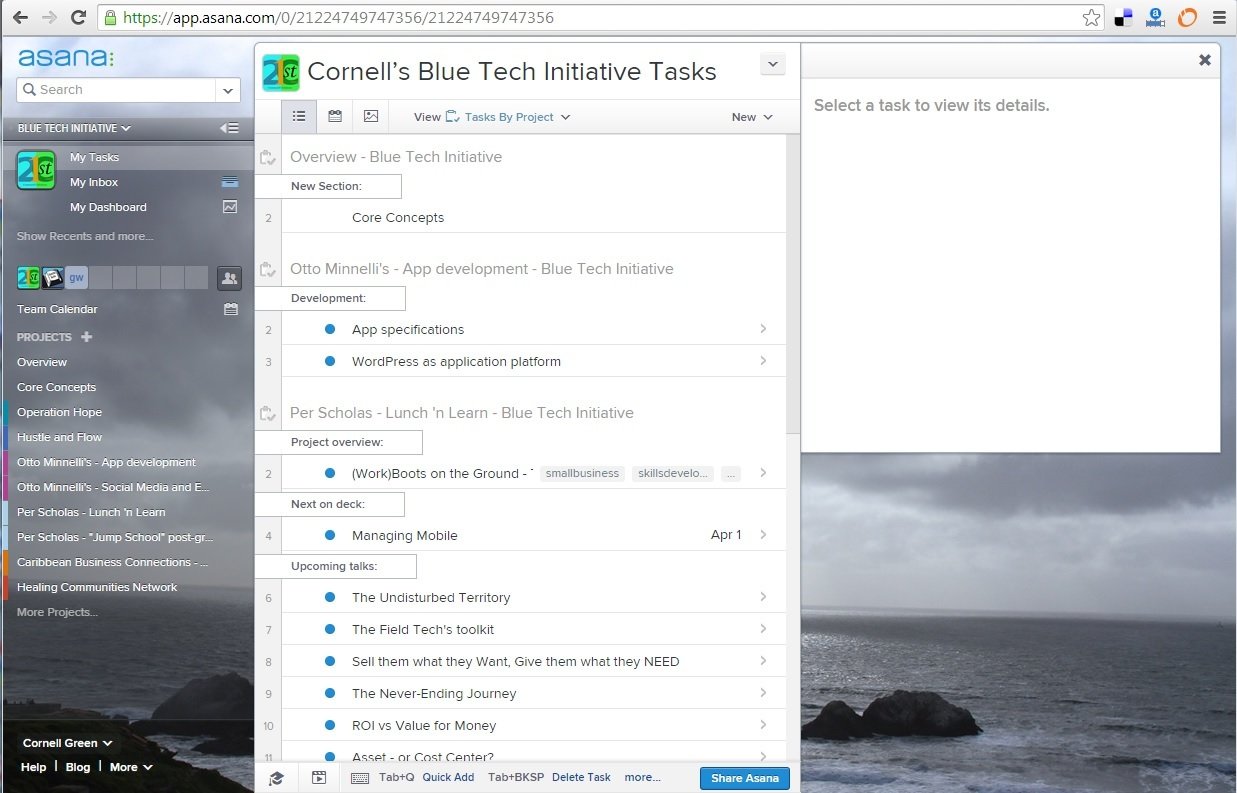Viewport: 1237px width, 793px height.
Task: Click the gw team member avatar
Action: [x=76, y=278]
